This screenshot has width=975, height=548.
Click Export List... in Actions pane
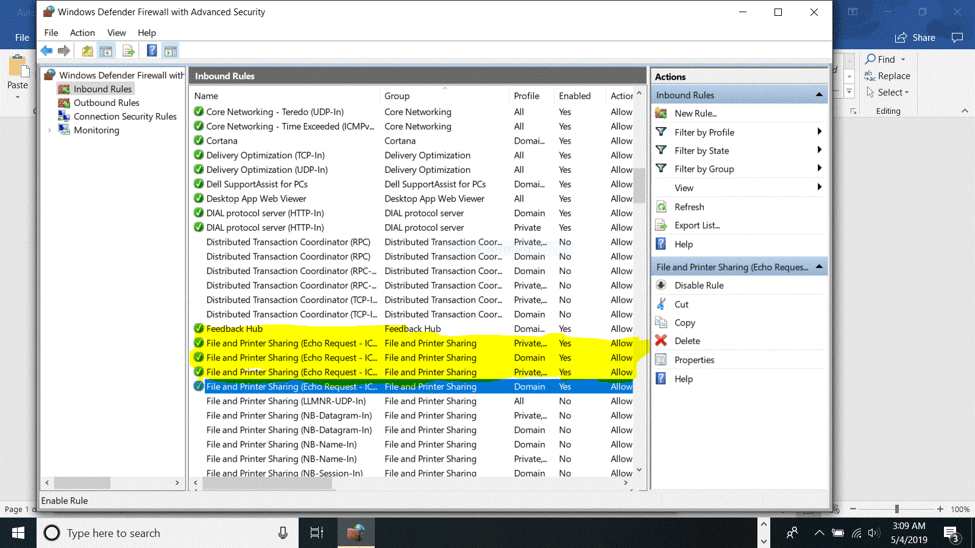(x=696, y=225)
